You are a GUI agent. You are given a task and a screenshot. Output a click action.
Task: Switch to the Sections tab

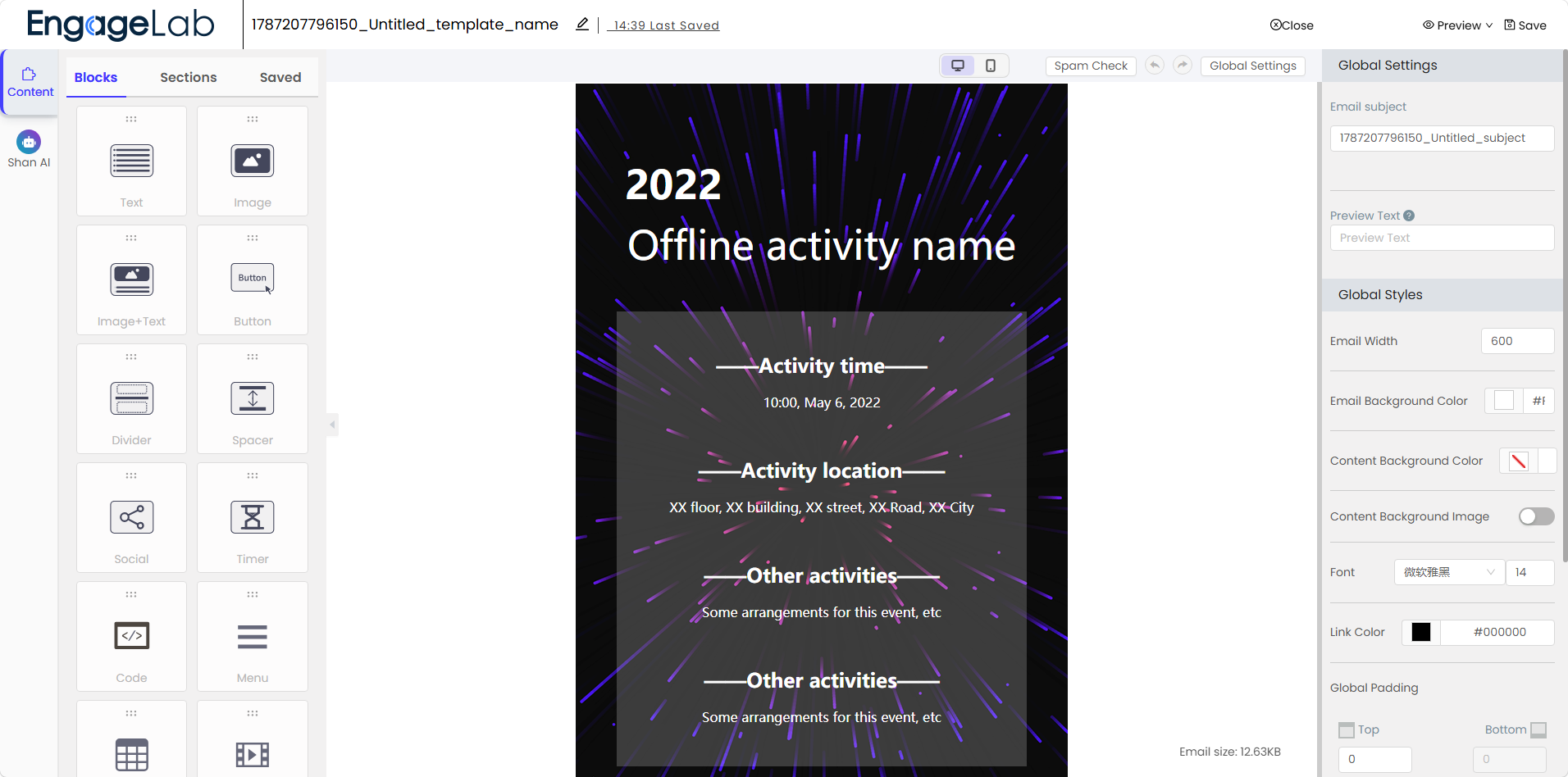[x=189, y=77]
